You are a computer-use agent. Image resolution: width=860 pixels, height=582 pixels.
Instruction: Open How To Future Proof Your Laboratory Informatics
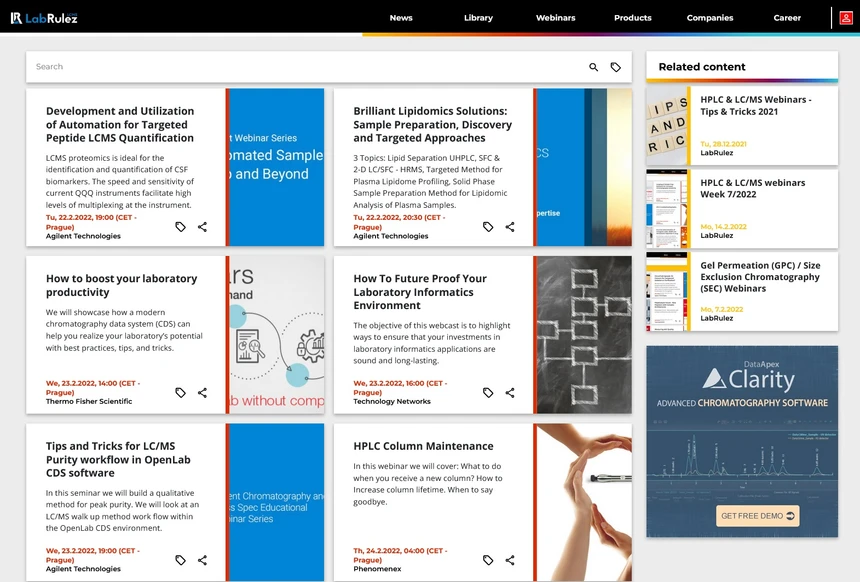point(420,292)
